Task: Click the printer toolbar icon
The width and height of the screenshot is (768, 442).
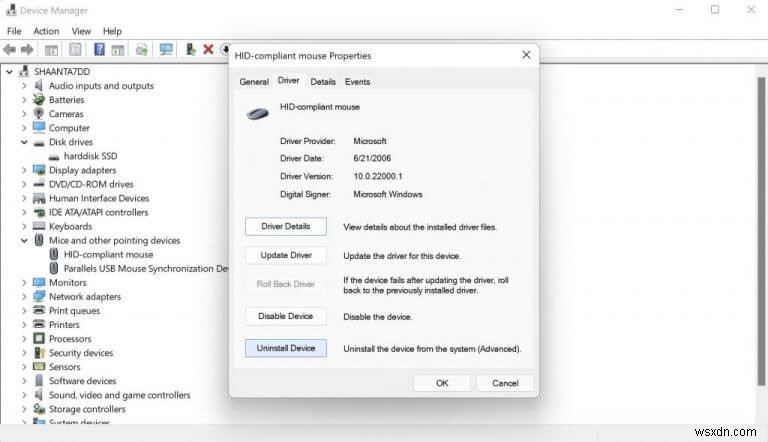Action: (x=142, y=49)
